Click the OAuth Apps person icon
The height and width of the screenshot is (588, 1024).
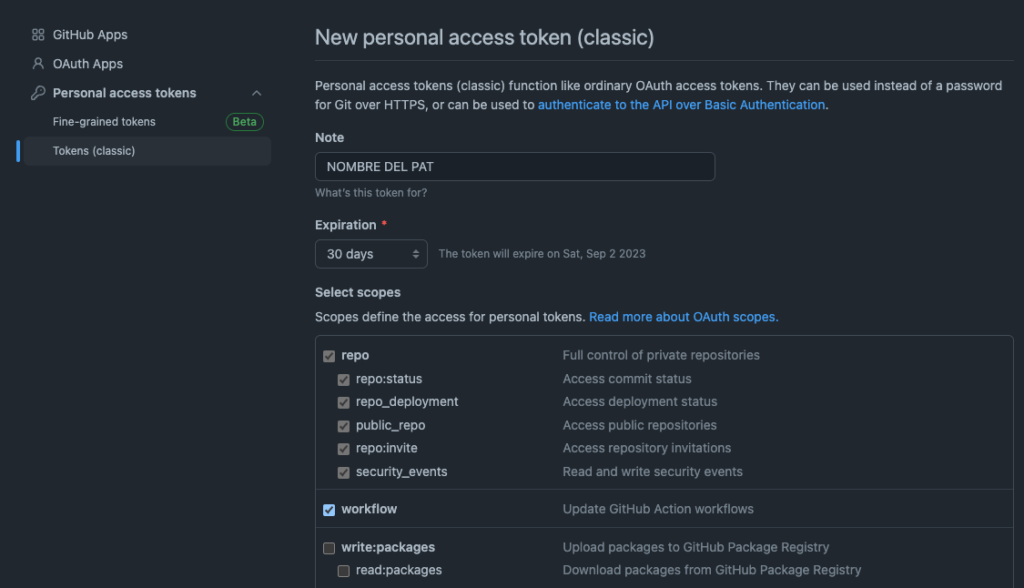tap(38, 63)
